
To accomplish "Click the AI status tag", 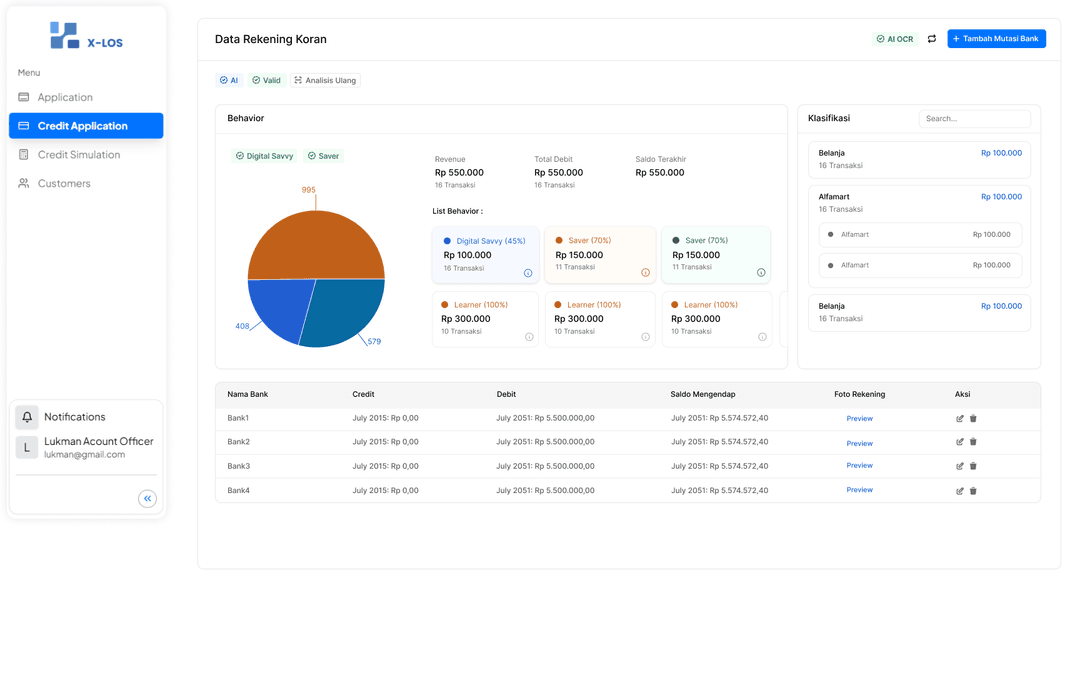I will [x=229, y=81].
